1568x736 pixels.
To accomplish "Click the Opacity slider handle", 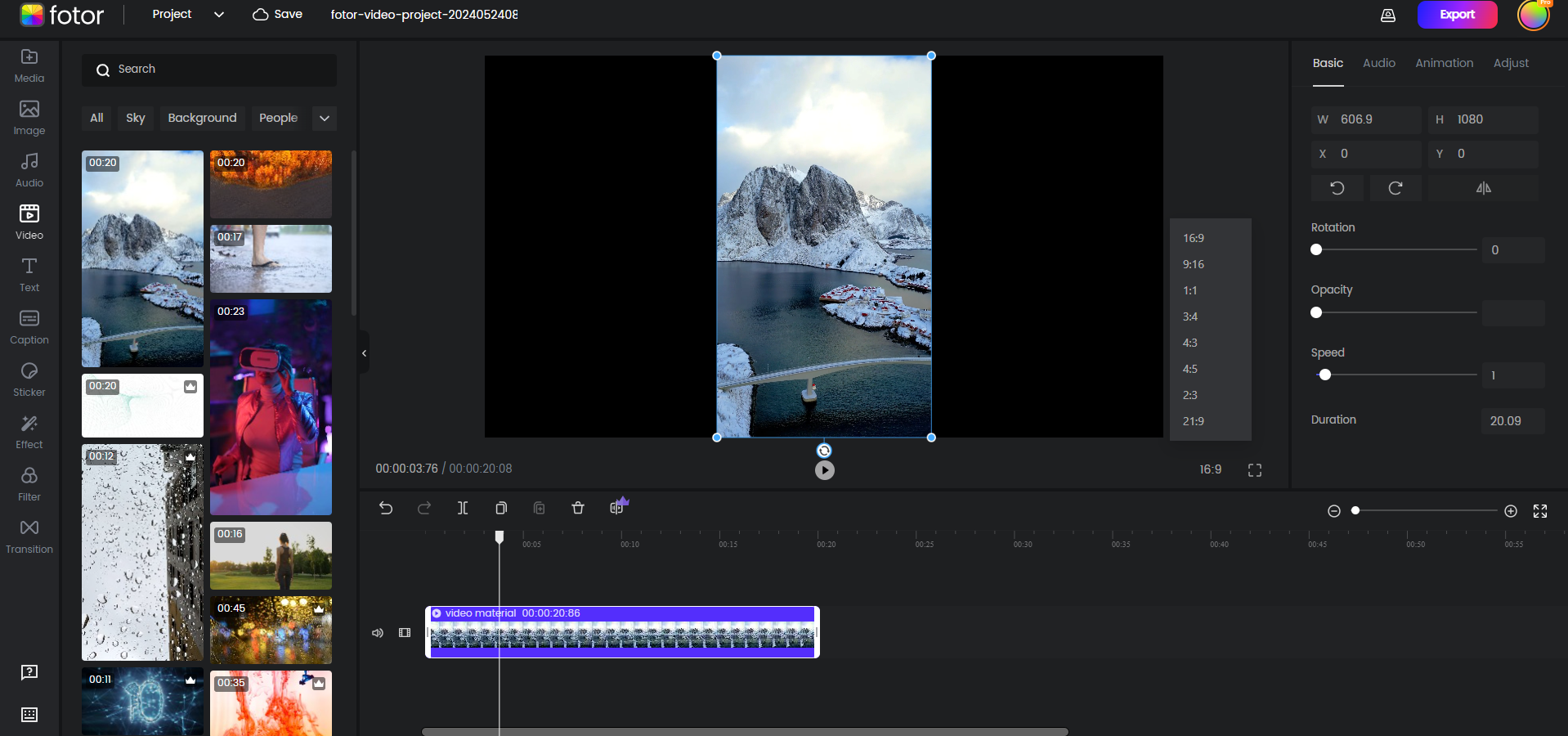I will click(x=1316, y=312).
